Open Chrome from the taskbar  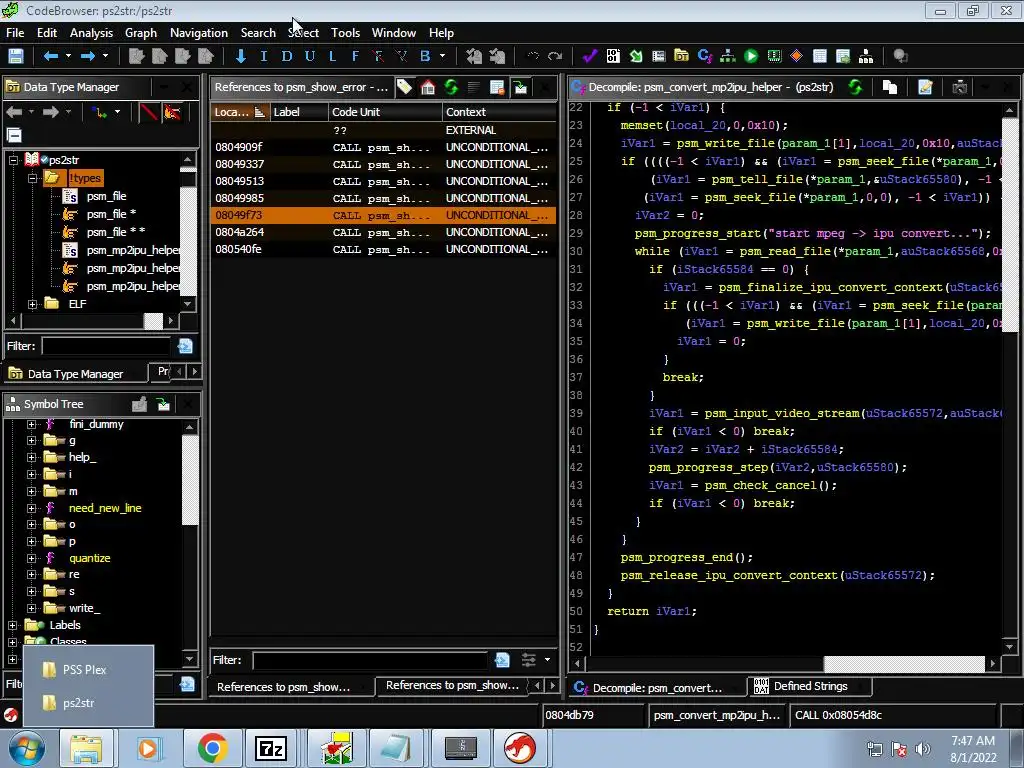coord(212,748)
